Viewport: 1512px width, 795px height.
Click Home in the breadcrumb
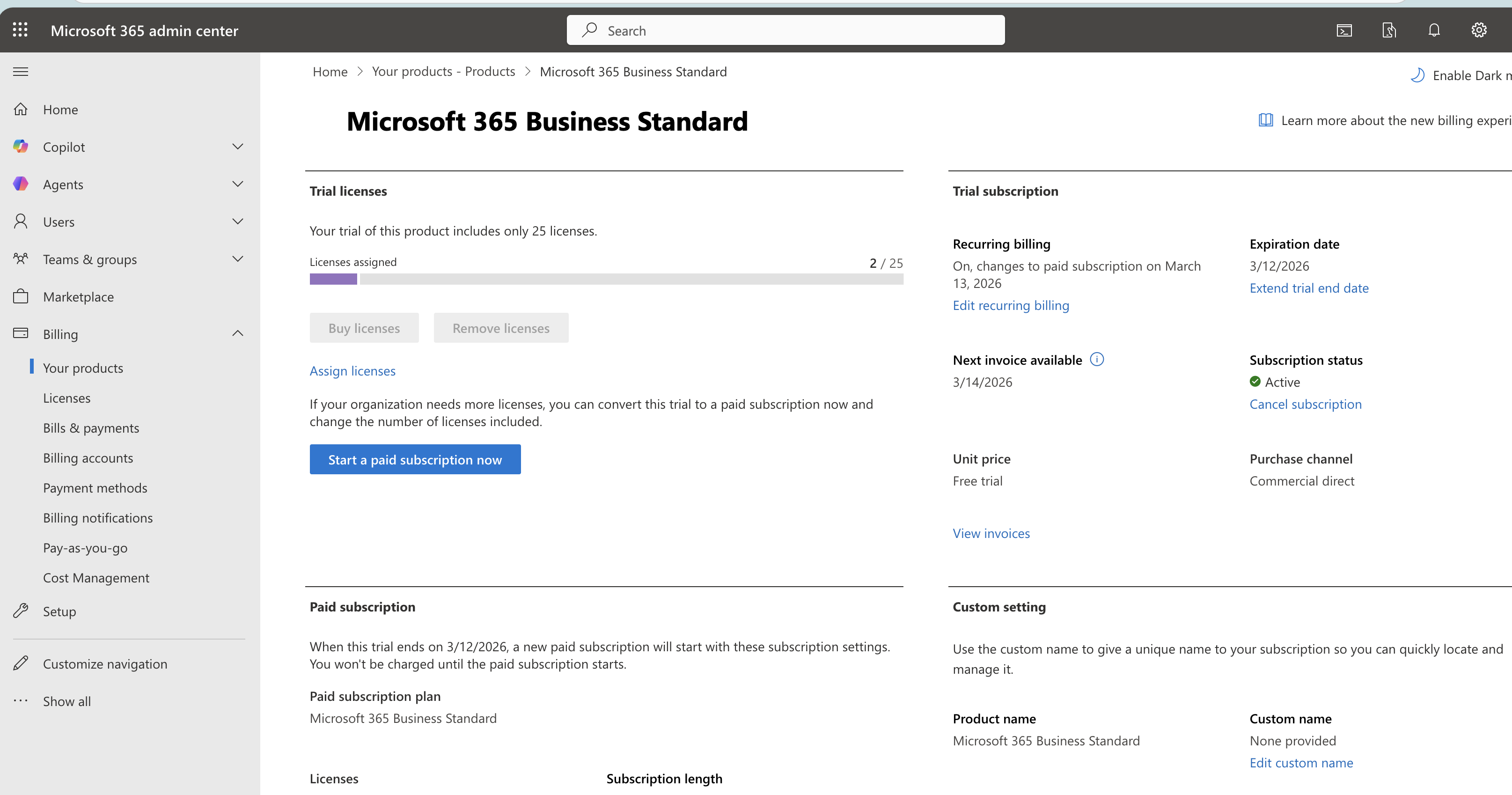pos(330,71)
